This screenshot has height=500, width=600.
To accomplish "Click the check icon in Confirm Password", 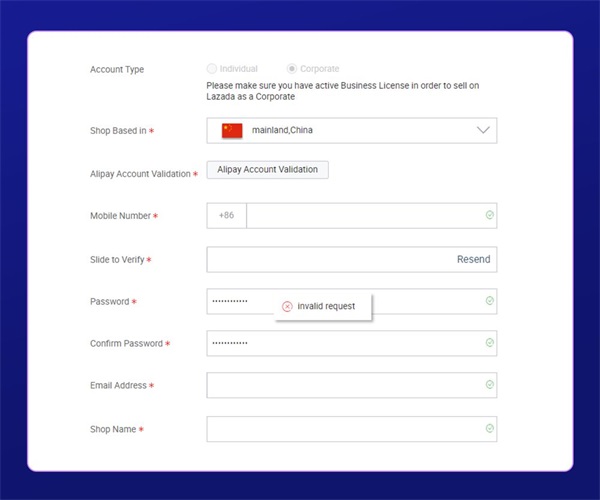I will [x=489, y=343].
